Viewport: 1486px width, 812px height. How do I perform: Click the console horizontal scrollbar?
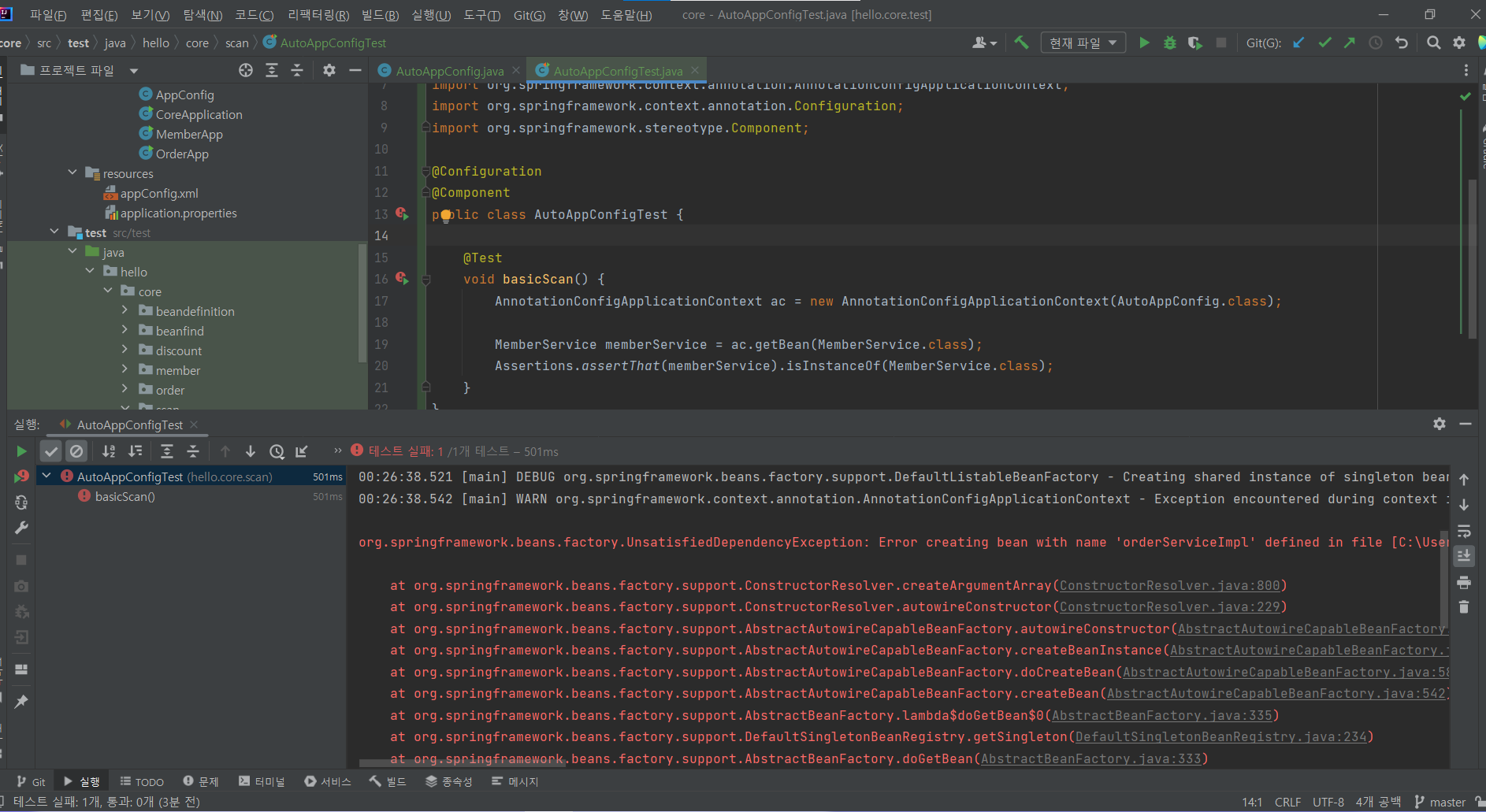coord(462,762)
